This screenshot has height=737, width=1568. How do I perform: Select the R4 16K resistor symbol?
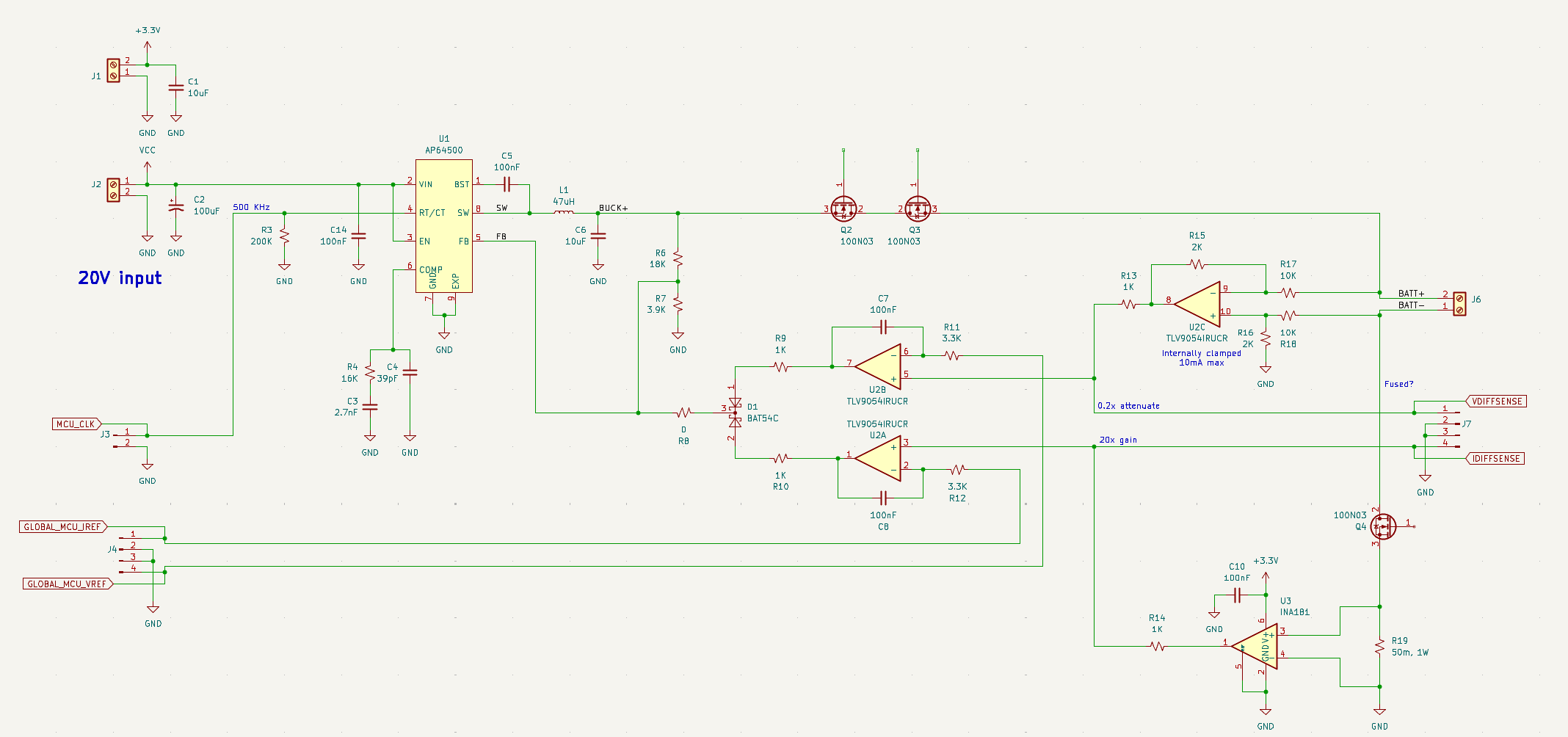370,373
